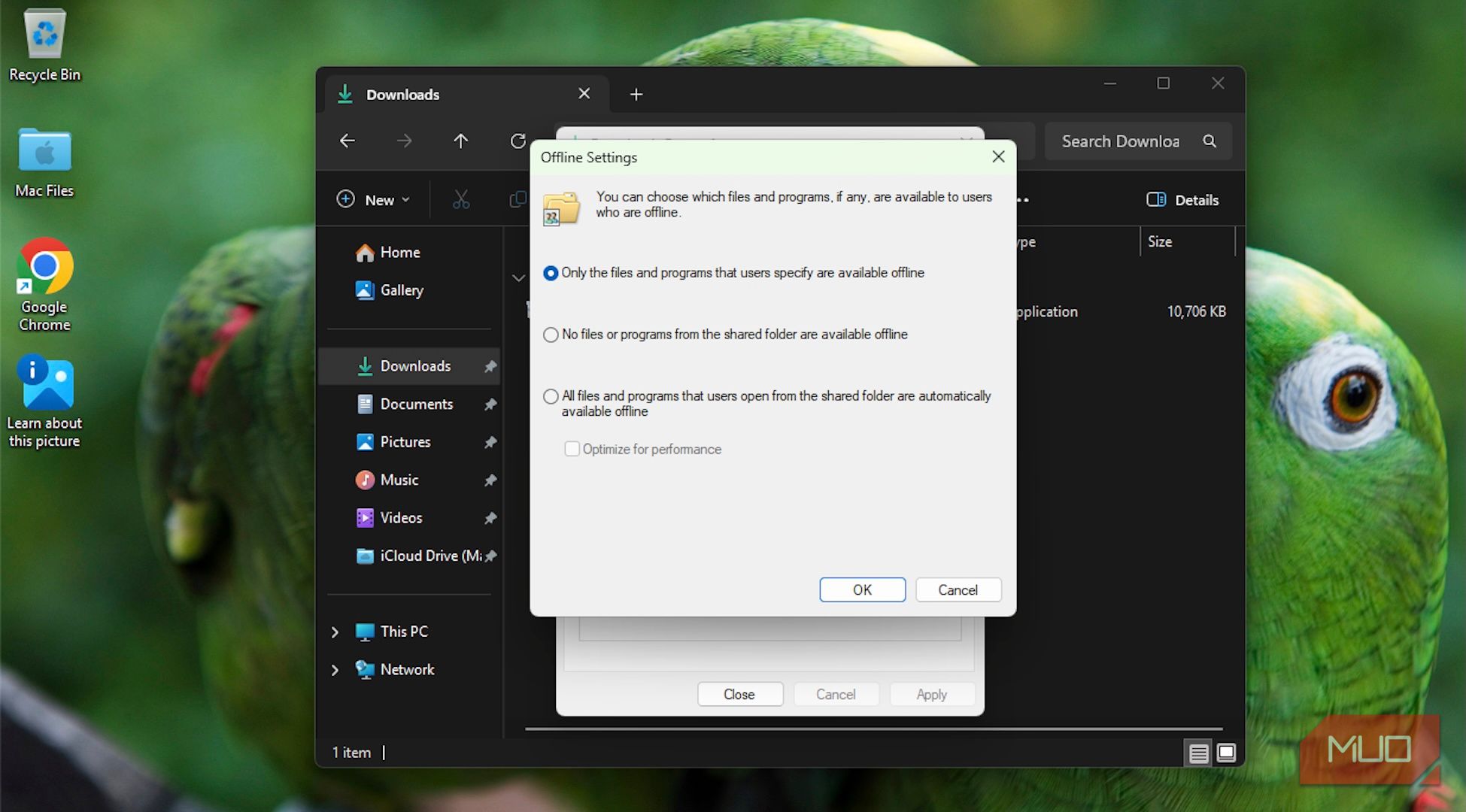This screenshot has width=1466, height=812.
Task: Go back in File Explorer
Action: point(348,141)
